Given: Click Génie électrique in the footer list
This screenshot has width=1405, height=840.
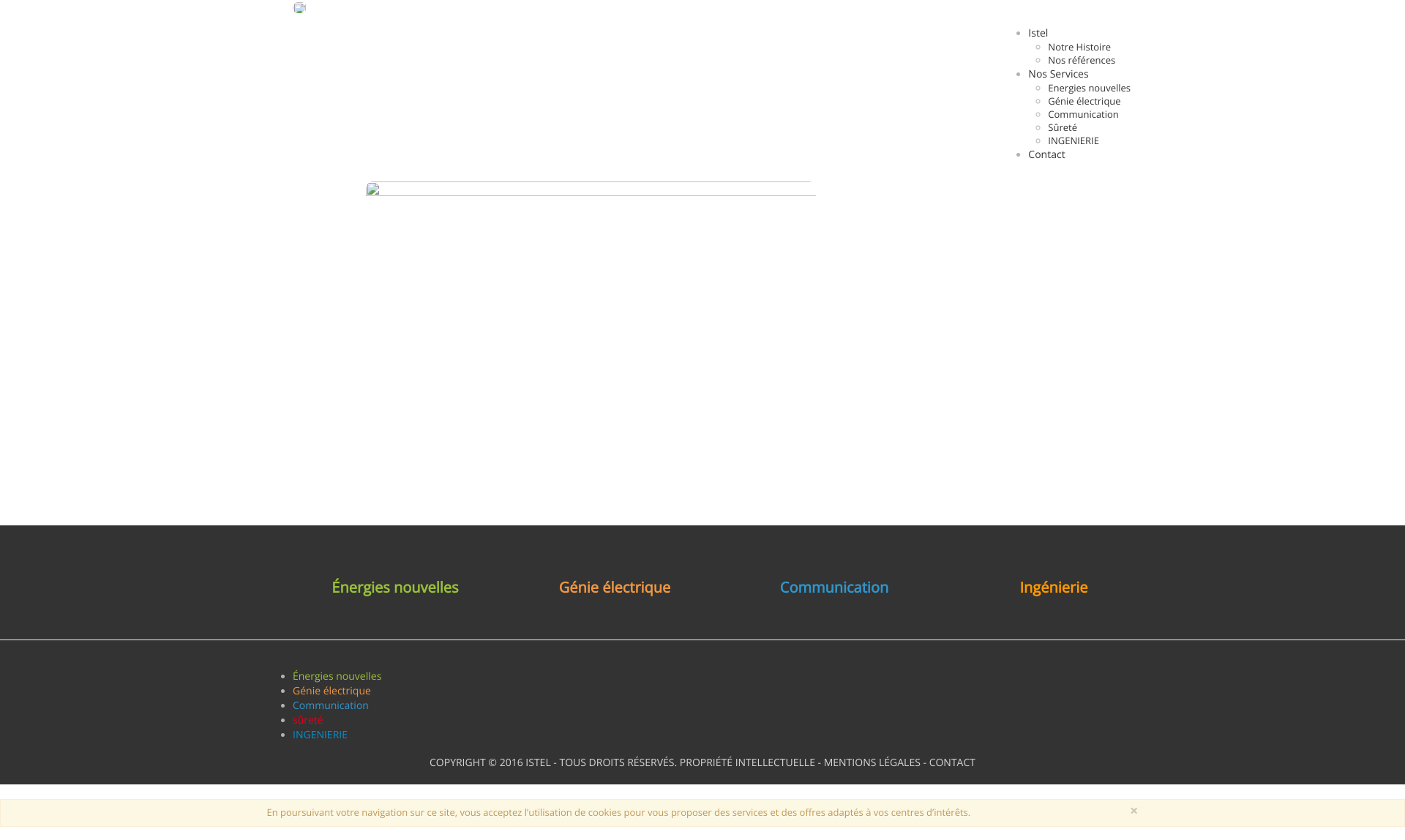Looking at the screenshot, I should (x=331, y=691).
